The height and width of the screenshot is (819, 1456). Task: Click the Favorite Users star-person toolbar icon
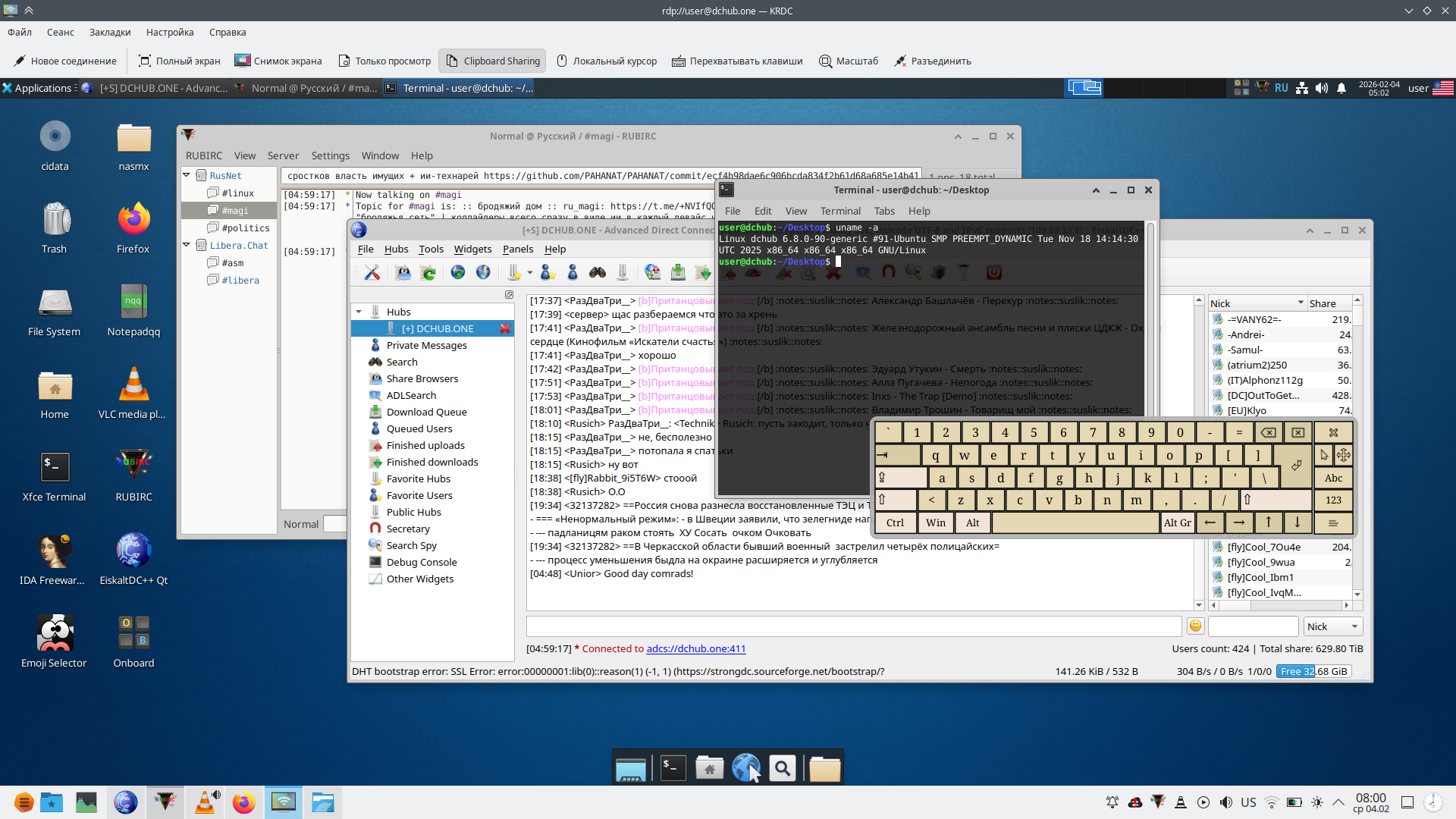(x=548, y=272)
